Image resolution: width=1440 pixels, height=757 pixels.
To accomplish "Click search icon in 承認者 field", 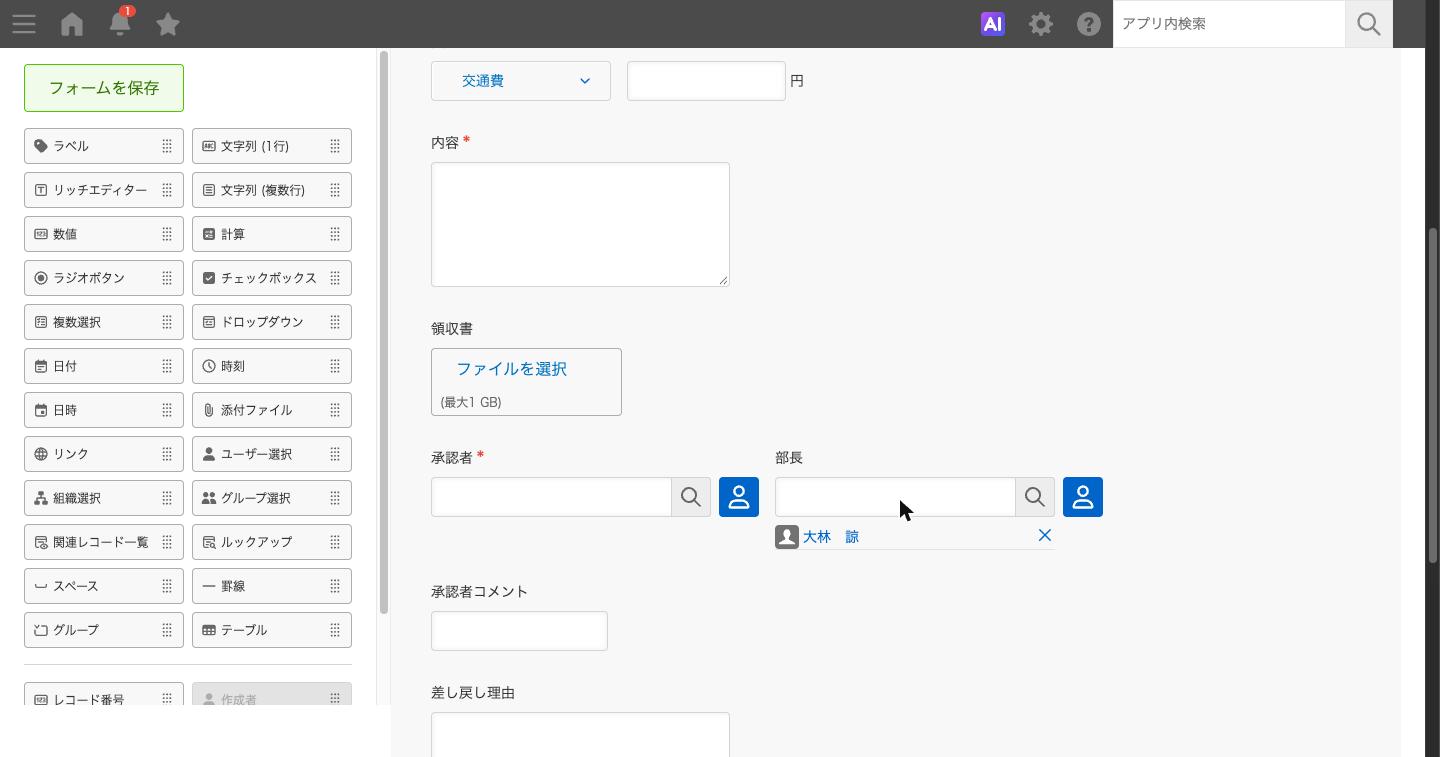I will point(691,497).
